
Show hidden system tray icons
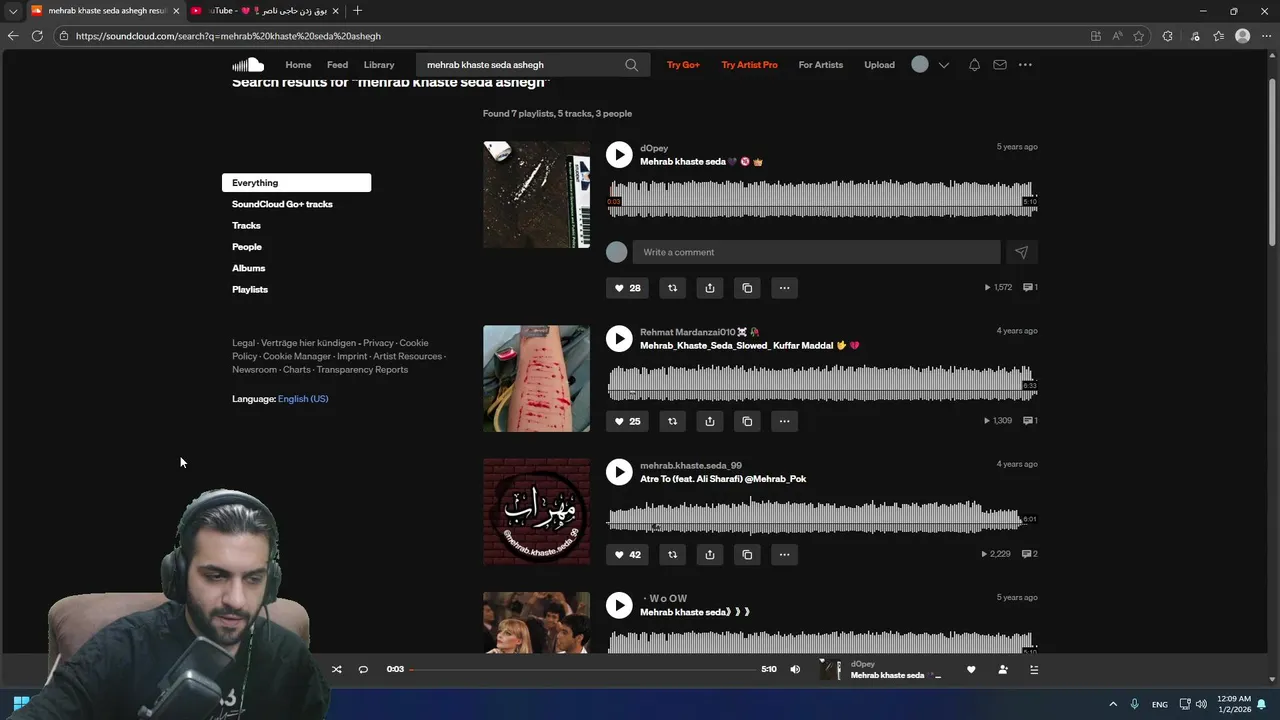tap(1113, 704)
